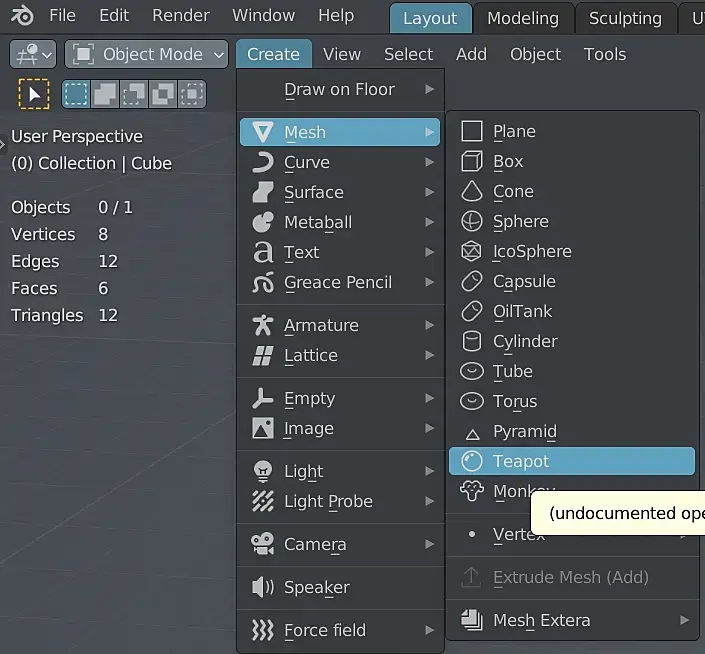Open the editor type selector
705x654 pixels.
[33, 54]
